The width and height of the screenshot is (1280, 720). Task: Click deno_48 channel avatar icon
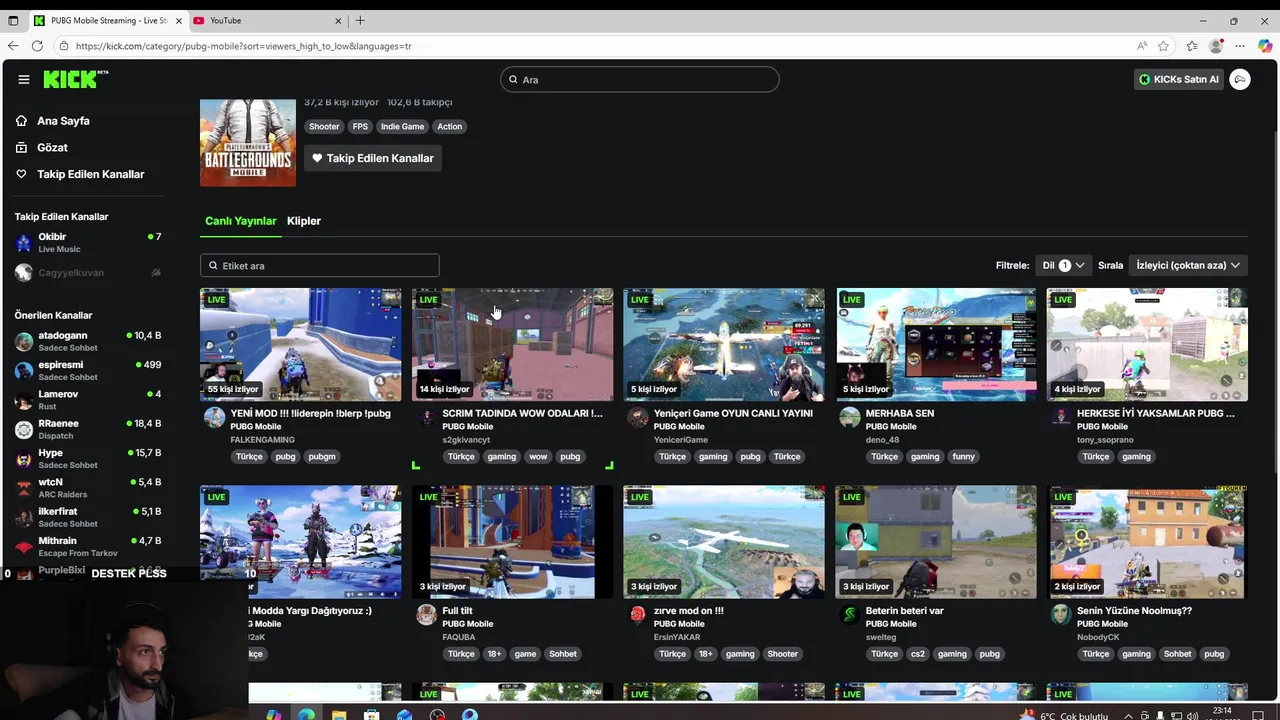coord(850,417)
